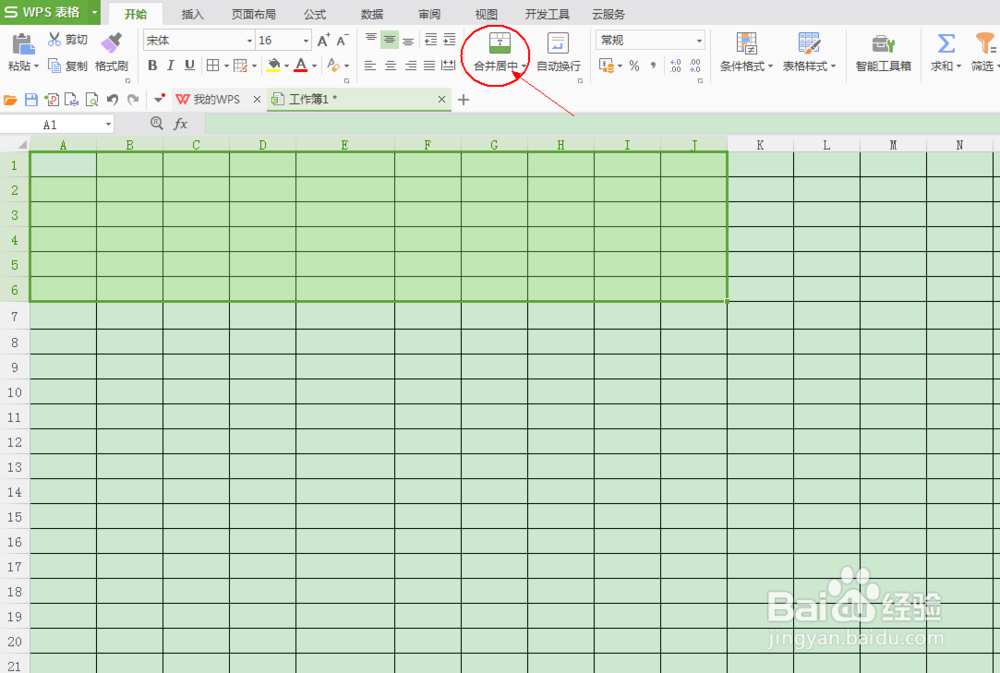Click the increase indent icon
Viewport: 1000px width, 673px height.
[x=450, y=40]
